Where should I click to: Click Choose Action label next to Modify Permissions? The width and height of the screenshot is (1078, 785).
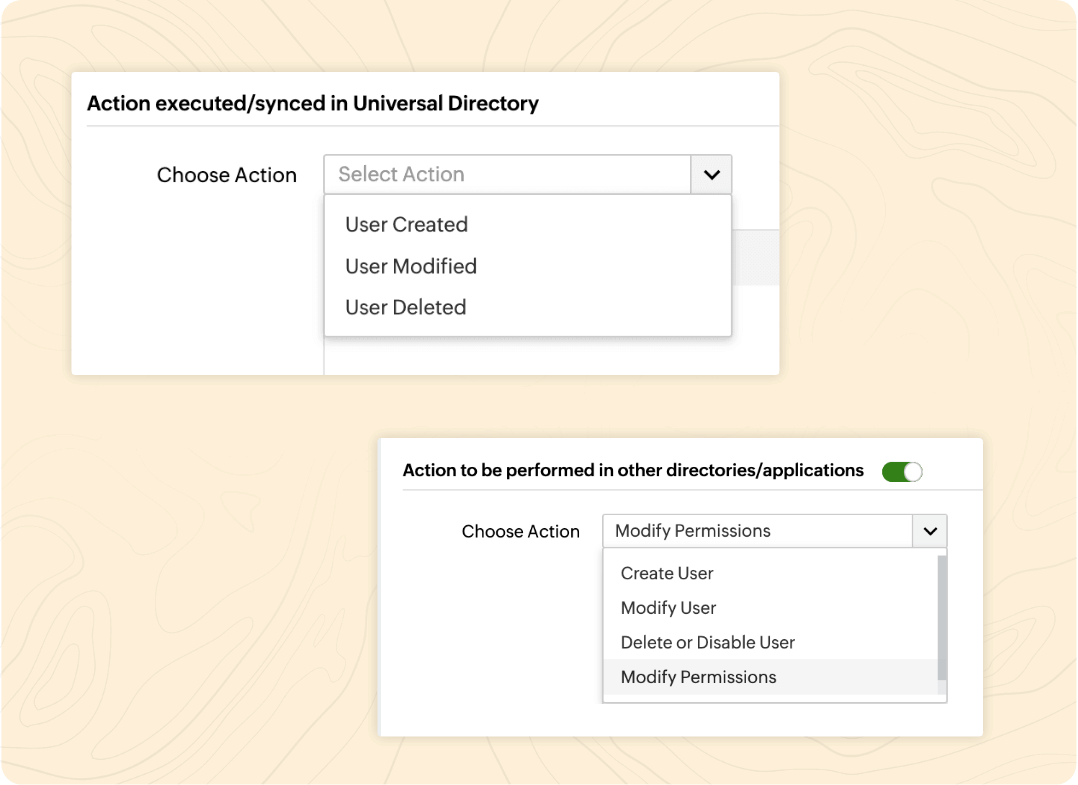coord(520,532)
